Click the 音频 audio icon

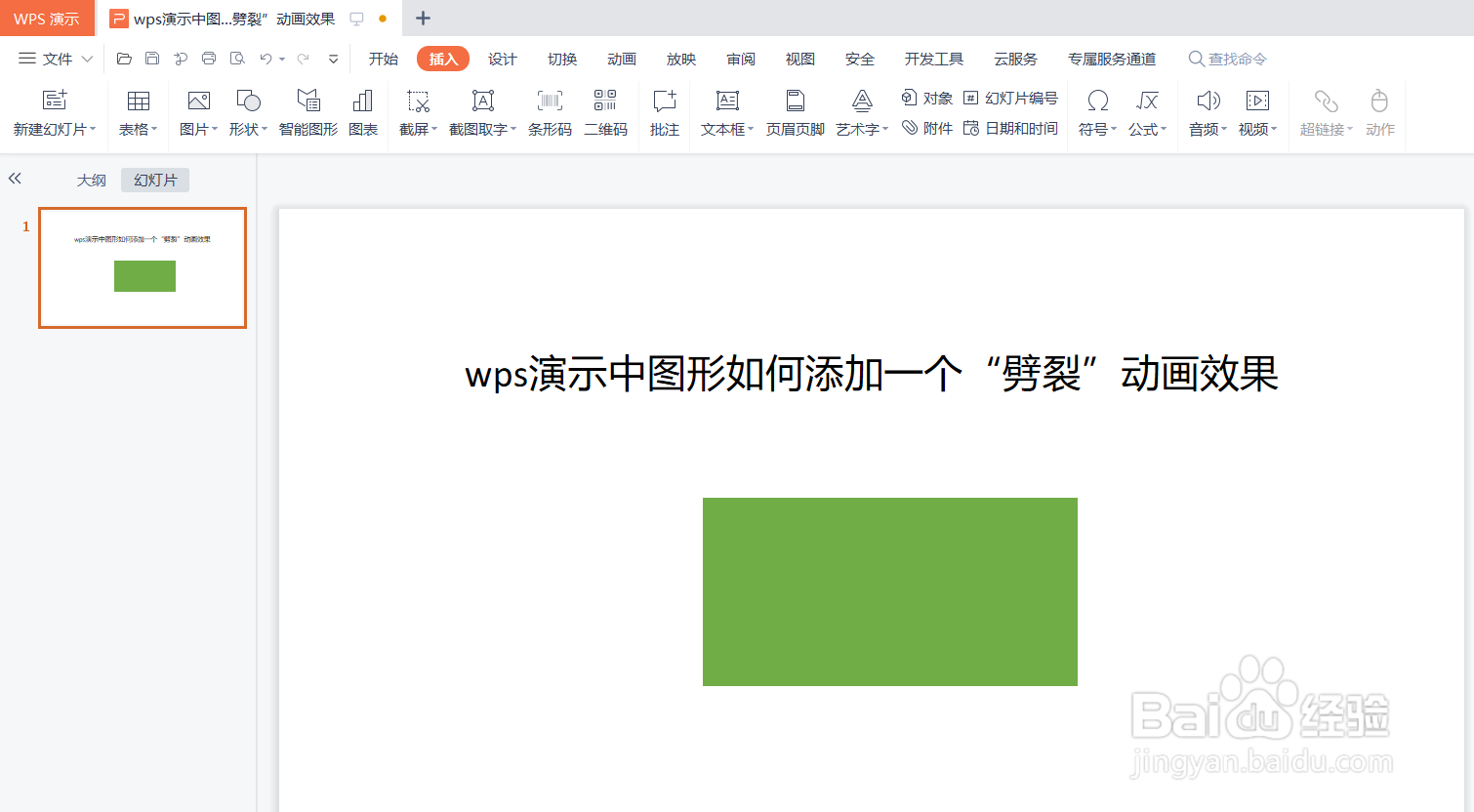point(1208,101)
